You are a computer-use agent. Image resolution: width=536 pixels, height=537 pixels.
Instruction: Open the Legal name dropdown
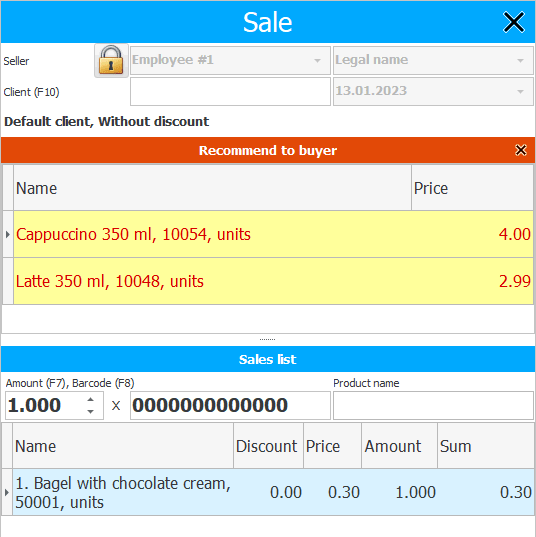coord(520,61)
